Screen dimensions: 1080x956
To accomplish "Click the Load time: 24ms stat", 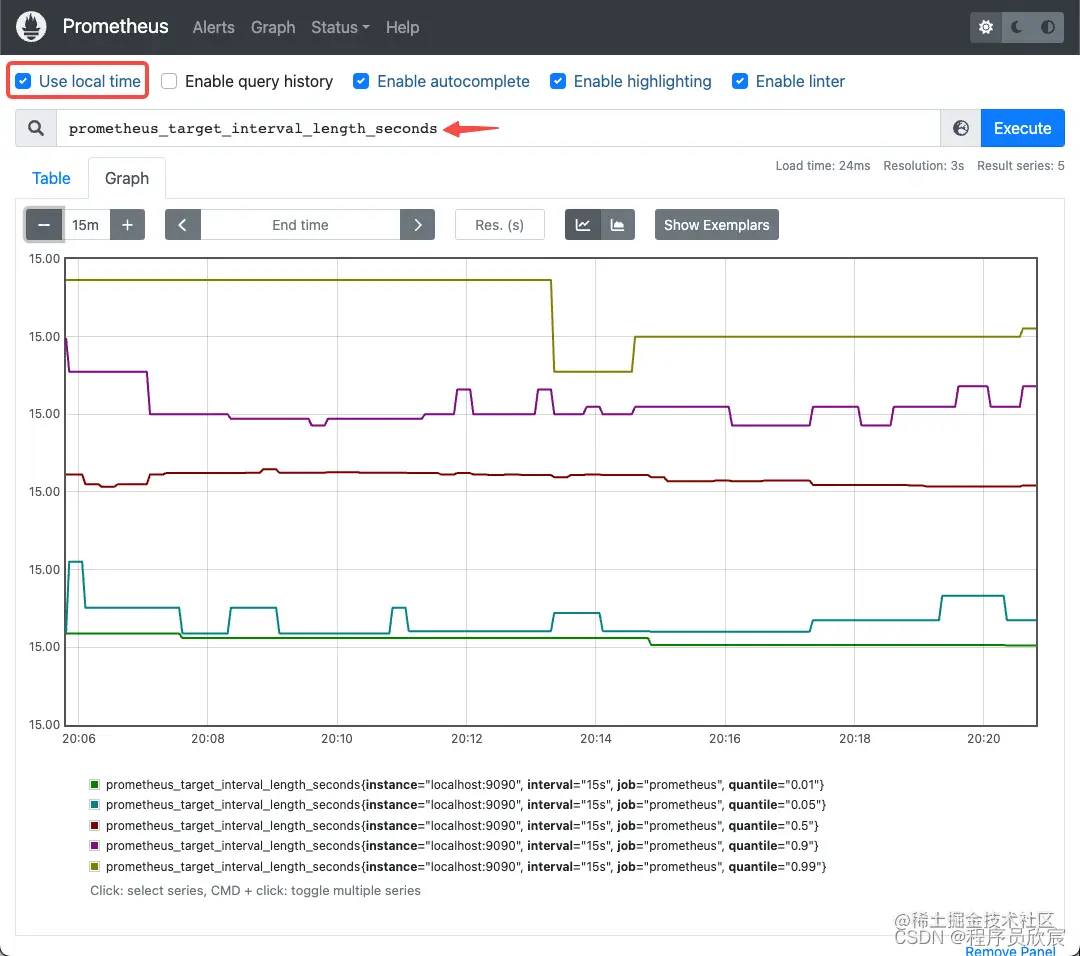I will (x=822, y=165).
